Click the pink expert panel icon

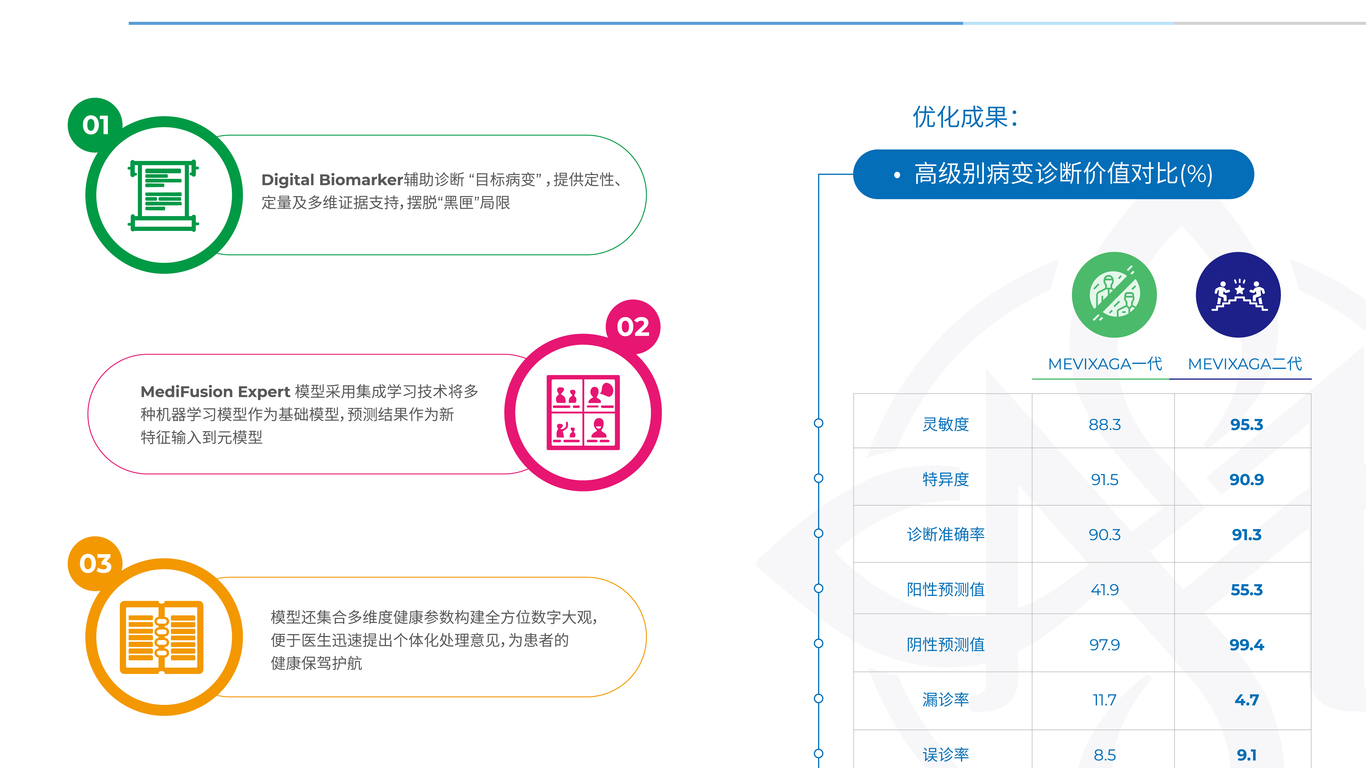tap(583, 412)
